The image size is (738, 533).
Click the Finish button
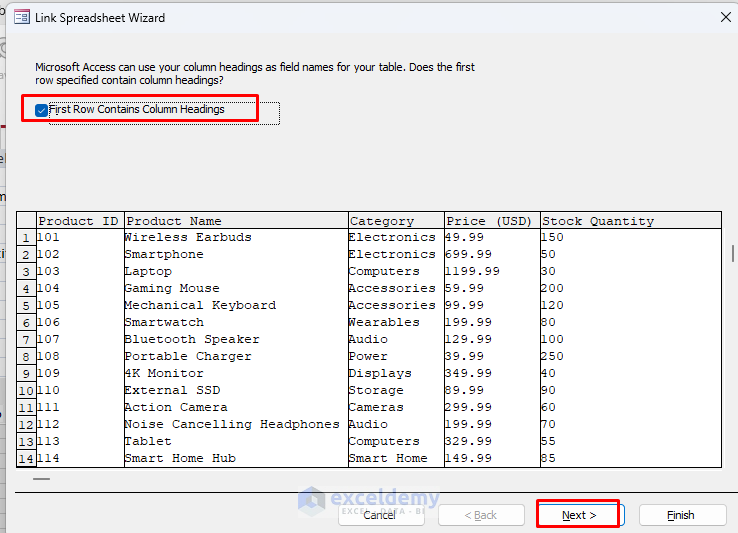point(682,515)
